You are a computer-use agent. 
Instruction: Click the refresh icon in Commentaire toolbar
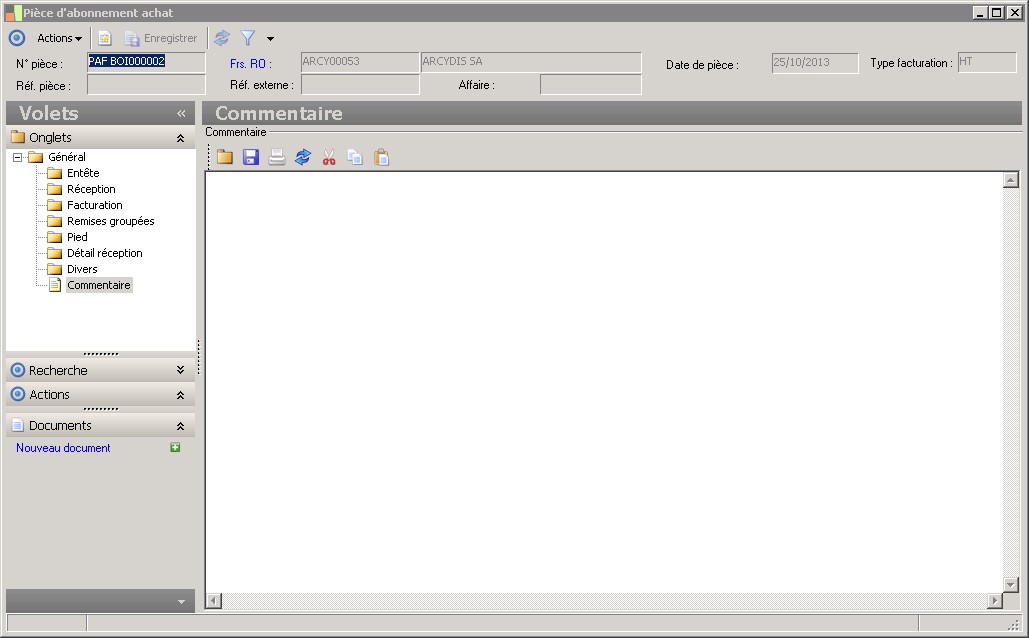coord(303,157)
